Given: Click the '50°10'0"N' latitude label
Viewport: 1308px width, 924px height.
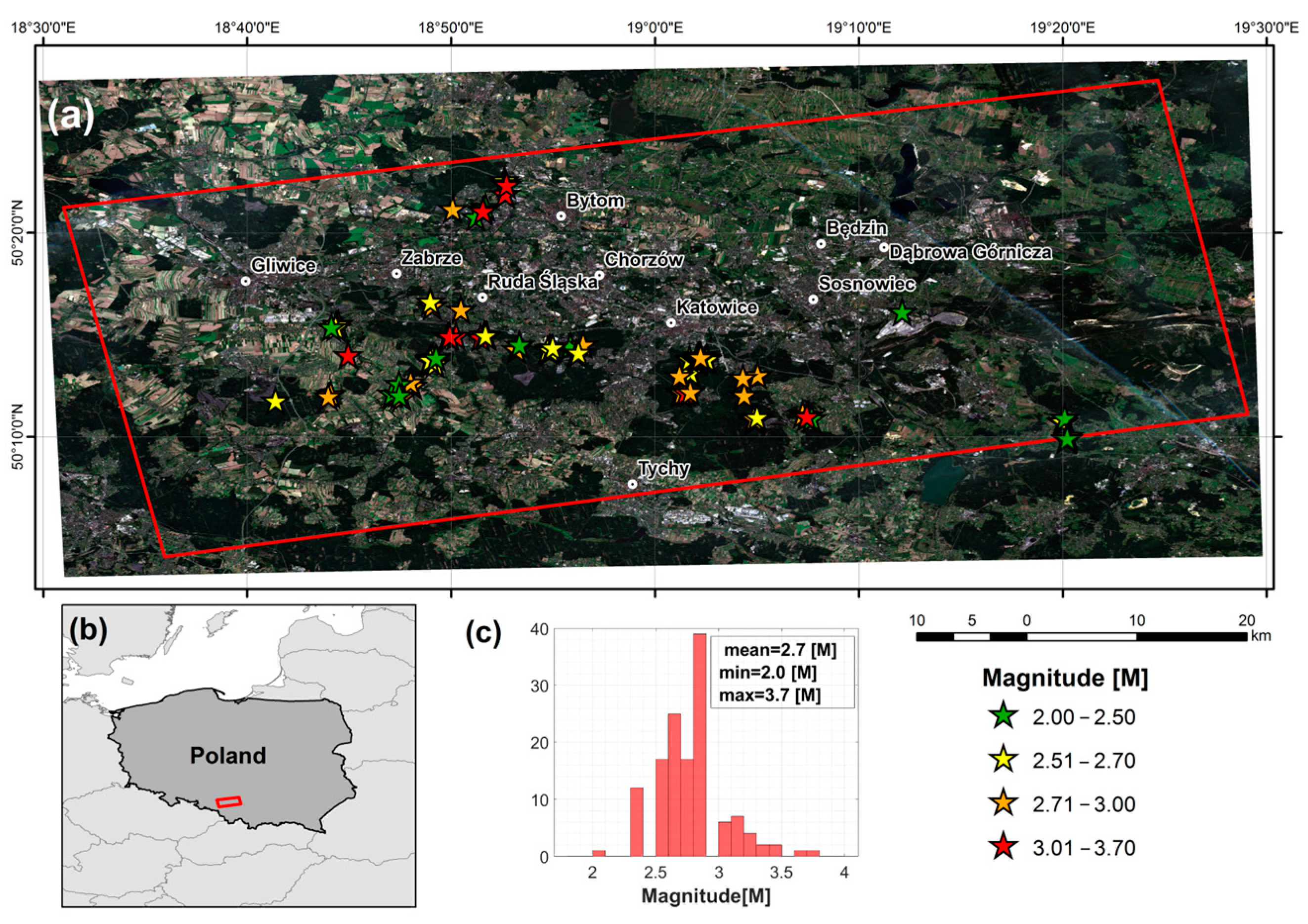Looking at the screenshot, I should tap(17, 437).
